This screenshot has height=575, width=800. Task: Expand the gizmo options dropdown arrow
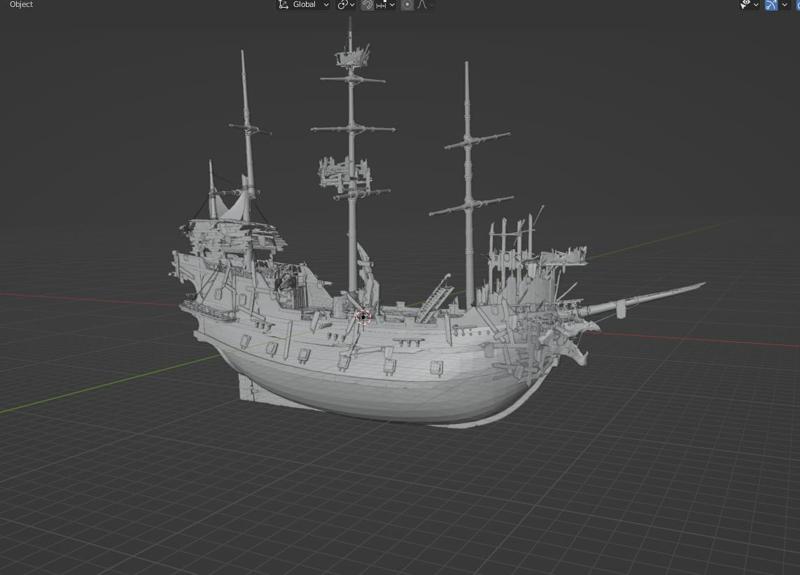785,5
